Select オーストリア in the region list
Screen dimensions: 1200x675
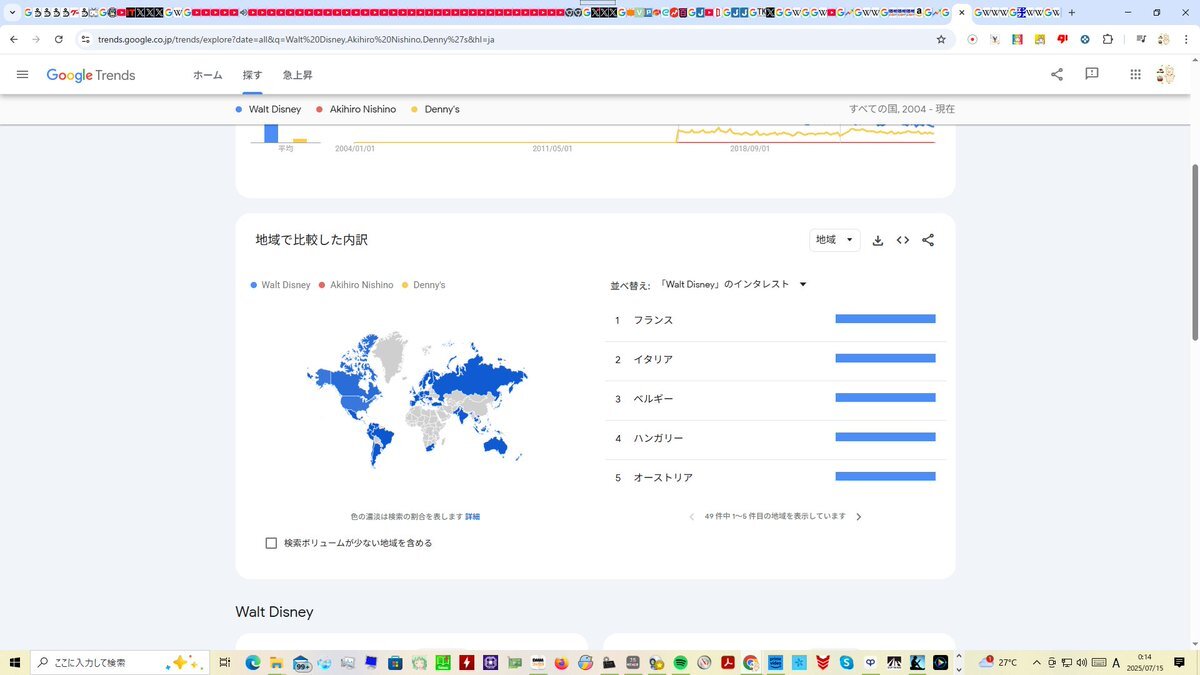tap(663, 478)
